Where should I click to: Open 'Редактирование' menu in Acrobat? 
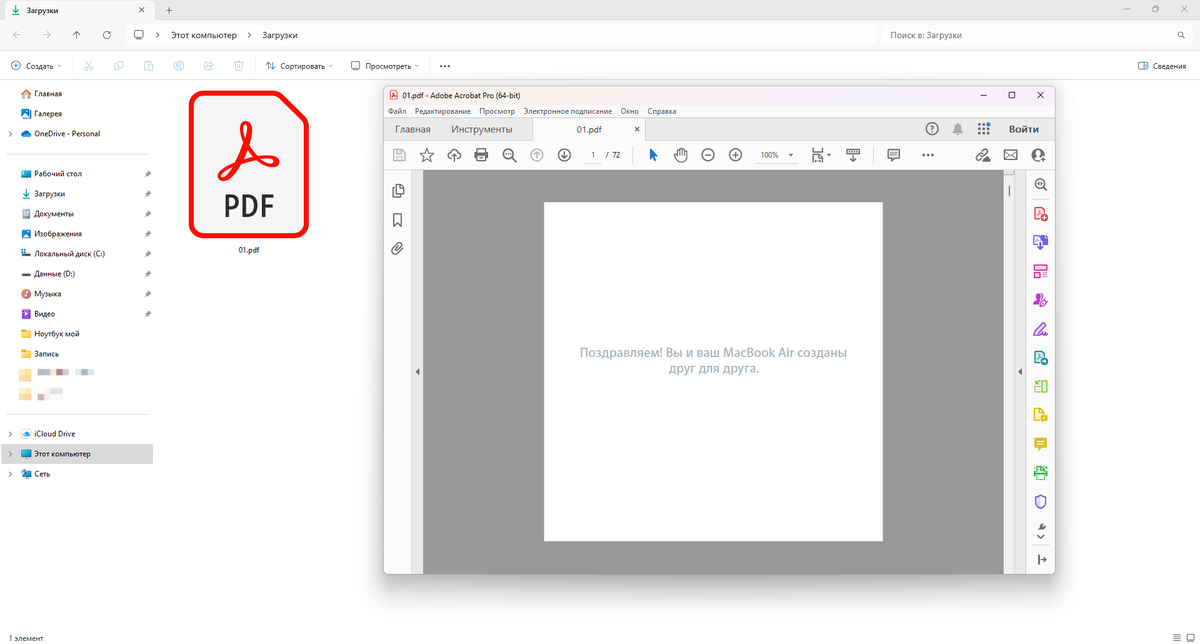(443, 111)
